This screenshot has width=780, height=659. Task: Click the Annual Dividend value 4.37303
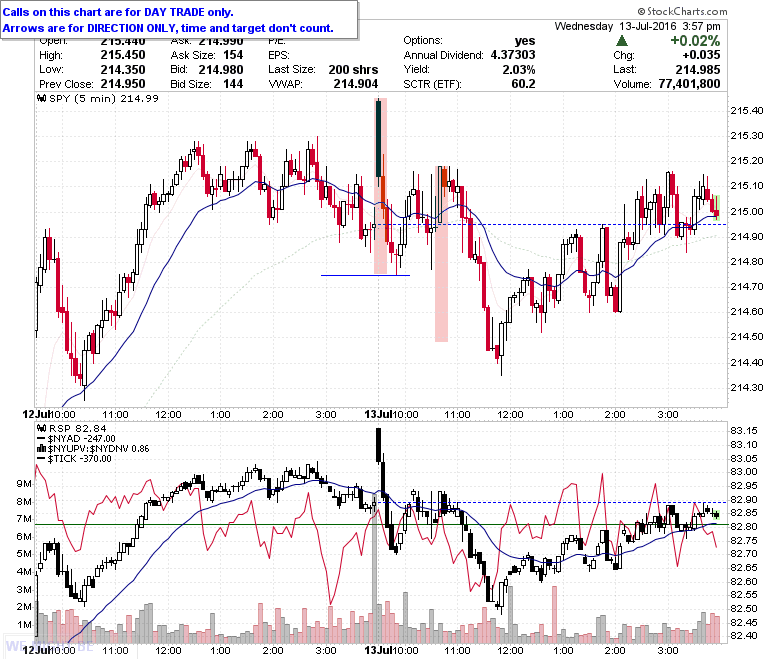pyautogui.click(x=513, y=55)
